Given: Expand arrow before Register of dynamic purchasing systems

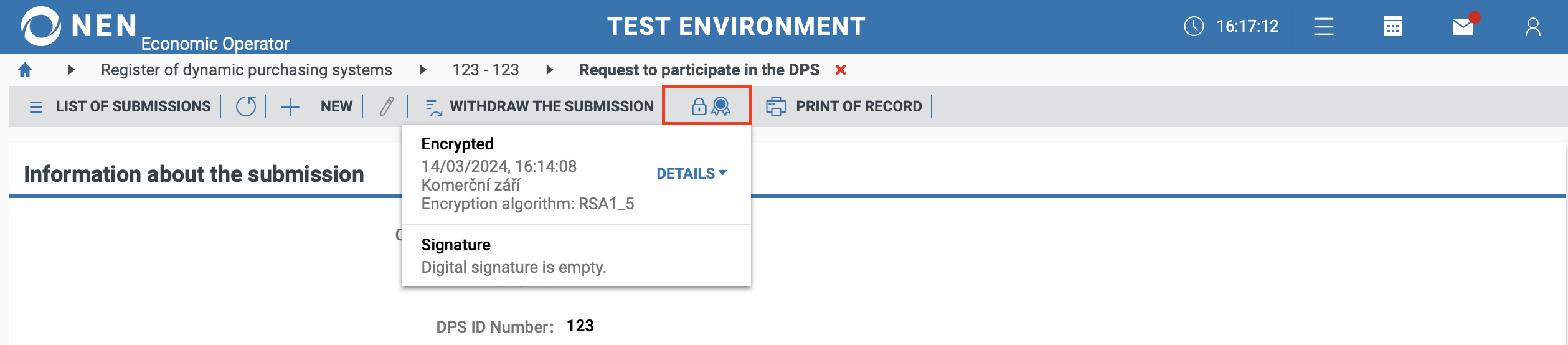Looking at the screenshot, I should [72, 70].
